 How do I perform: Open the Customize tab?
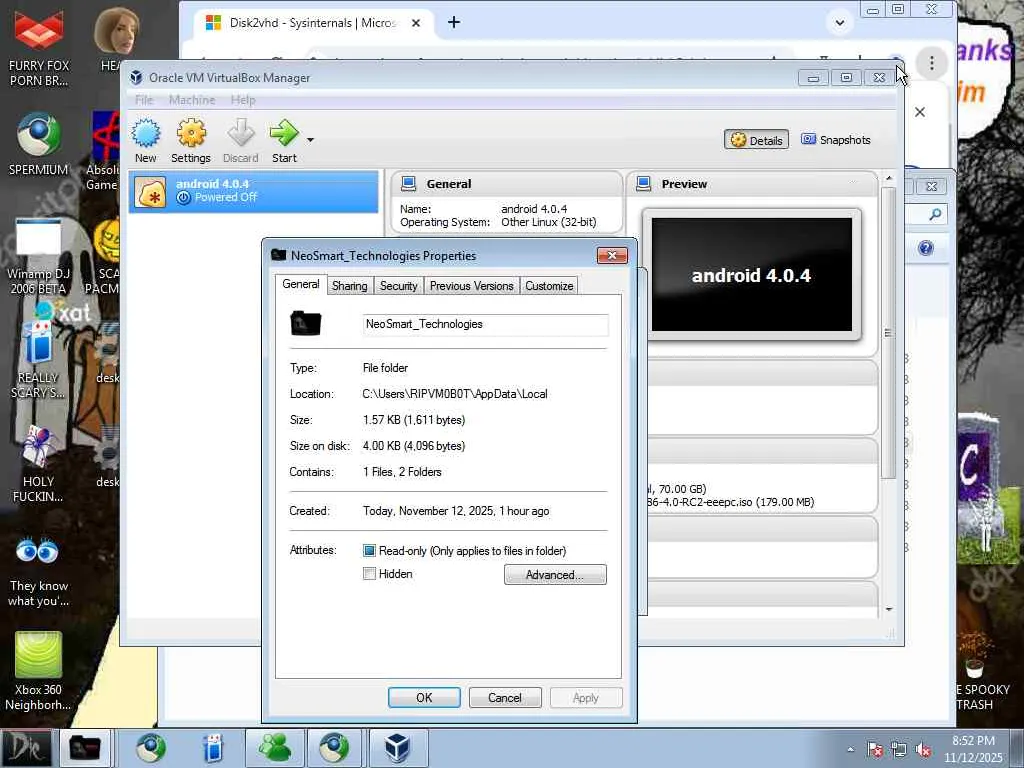pos(549,286)
